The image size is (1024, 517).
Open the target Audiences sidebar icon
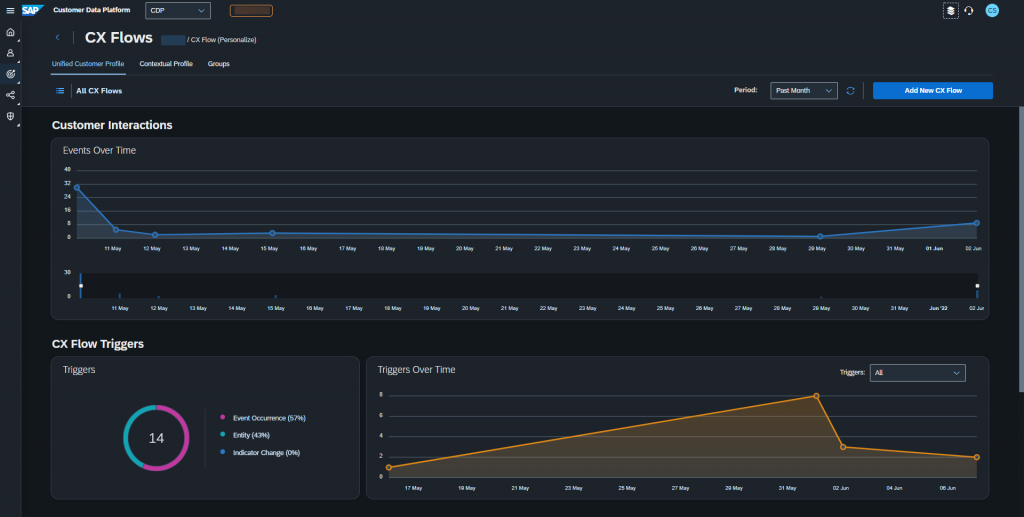click(10, 74)
